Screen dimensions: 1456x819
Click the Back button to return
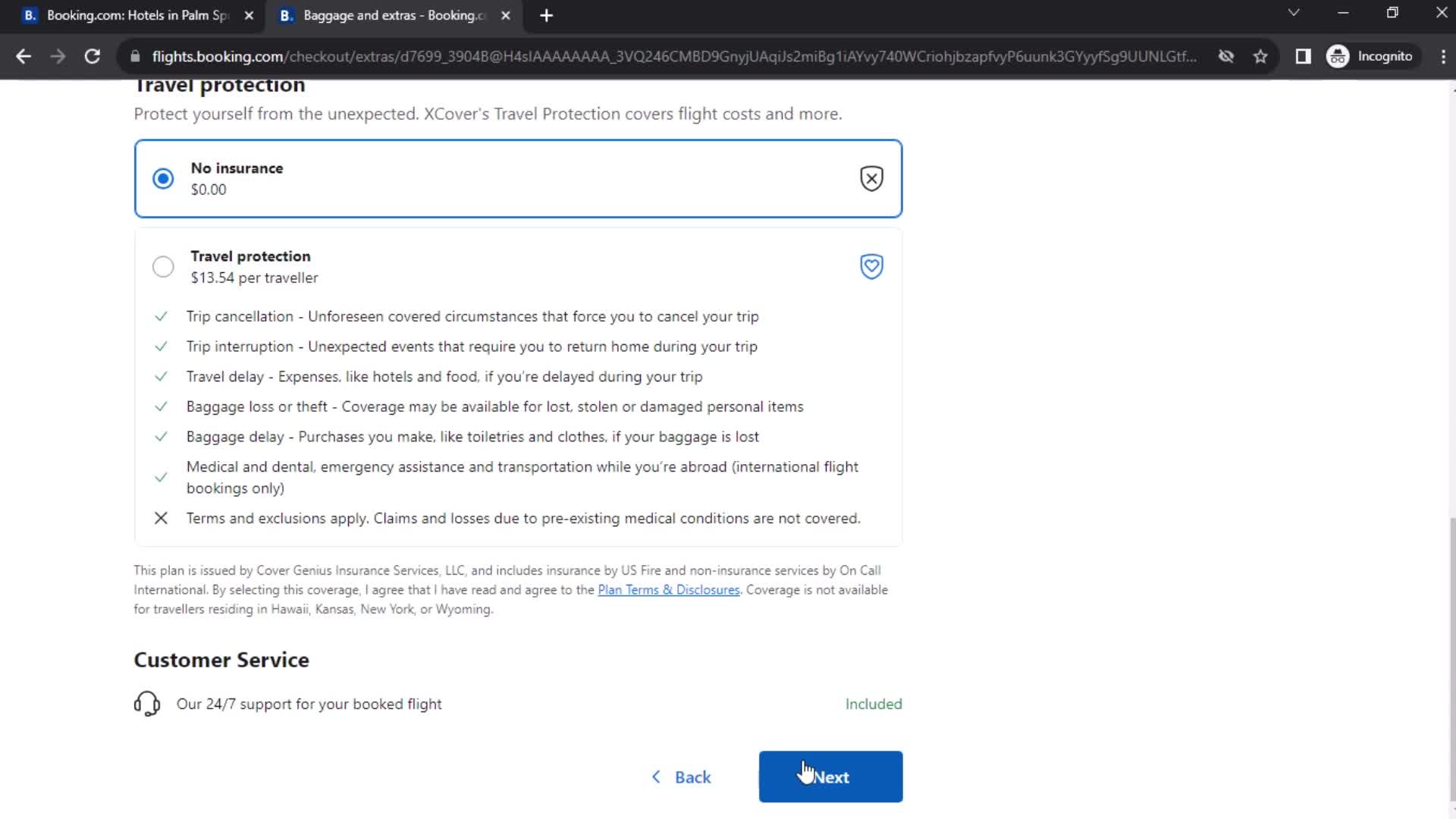click(682, 777)
